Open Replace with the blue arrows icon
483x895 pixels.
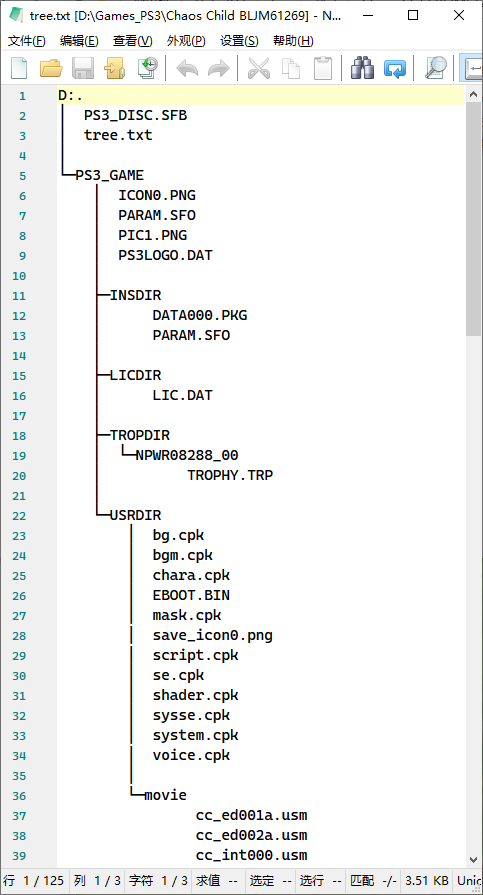[x=395, y=68]
